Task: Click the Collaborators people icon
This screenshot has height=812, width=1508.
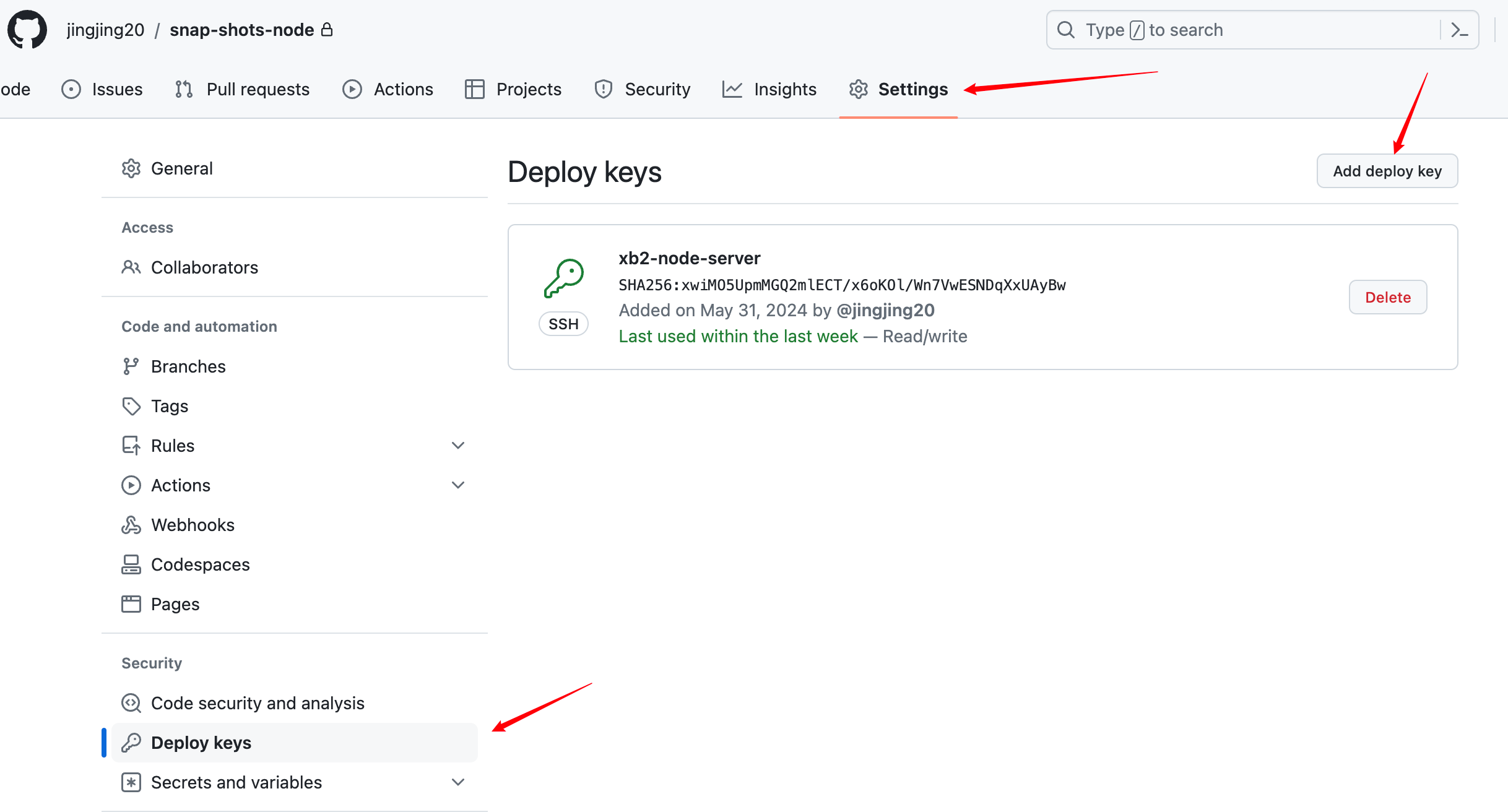Action: click(131, 267)
